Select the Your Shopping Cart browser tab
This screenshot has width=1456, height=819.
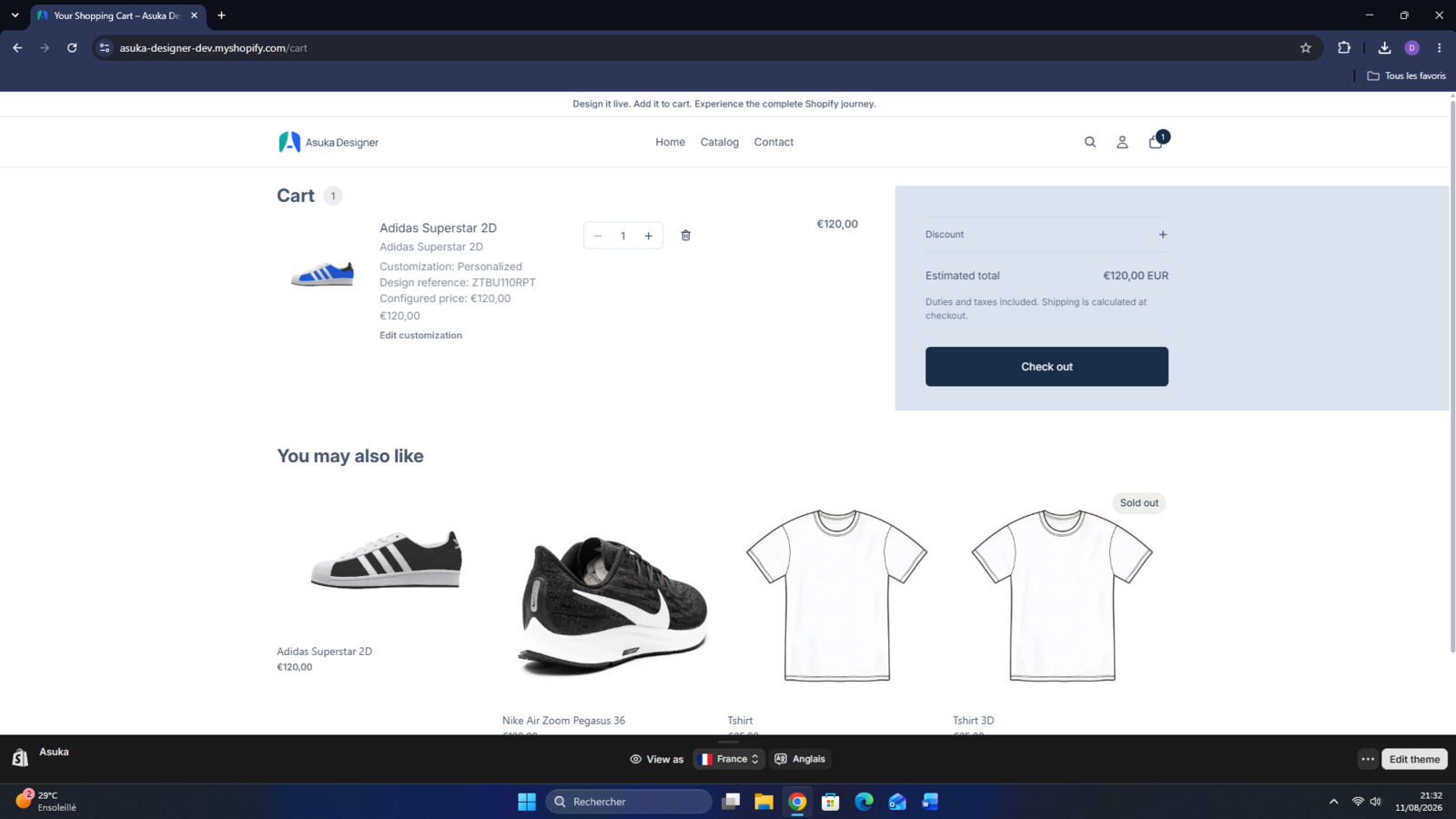click(x=118, y=15)
